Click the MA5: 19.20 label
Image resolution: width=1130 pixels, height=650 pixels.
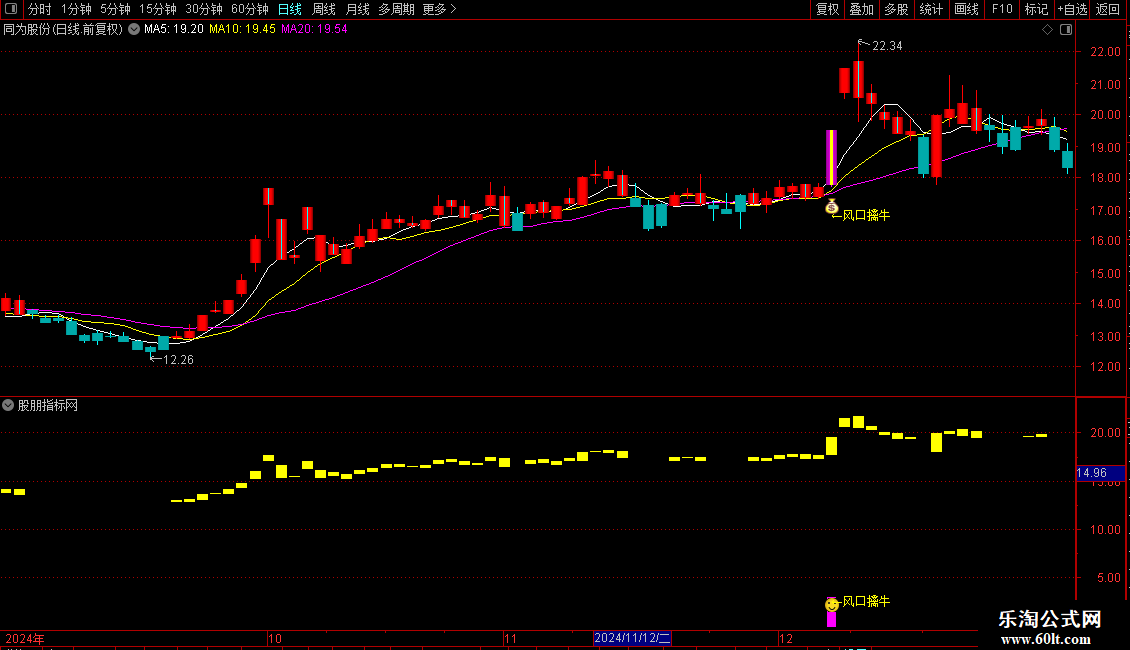pyautogui.click(x=174, y=30)
